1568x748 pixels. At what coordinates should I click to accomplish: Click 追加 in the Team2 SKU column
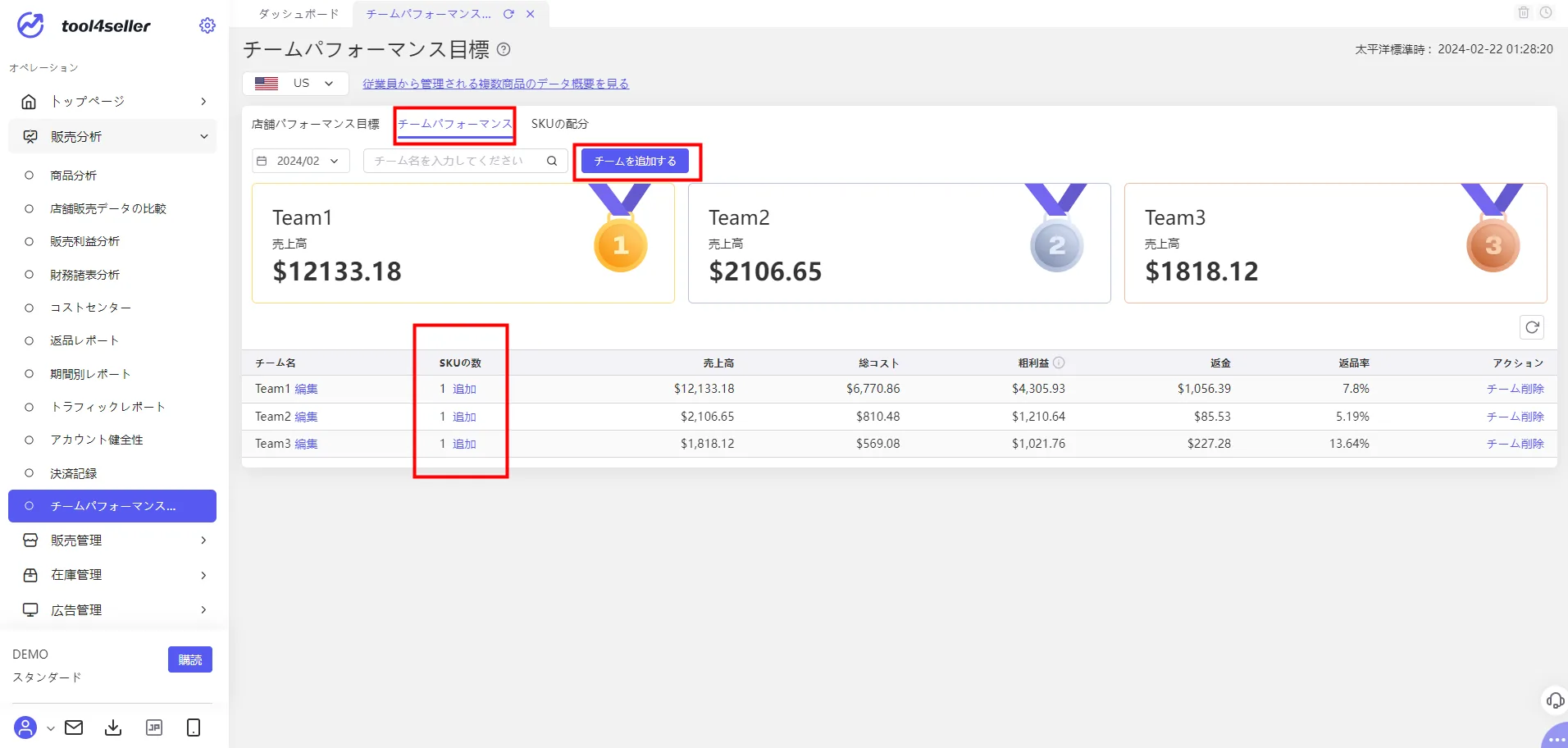[464, 417]
